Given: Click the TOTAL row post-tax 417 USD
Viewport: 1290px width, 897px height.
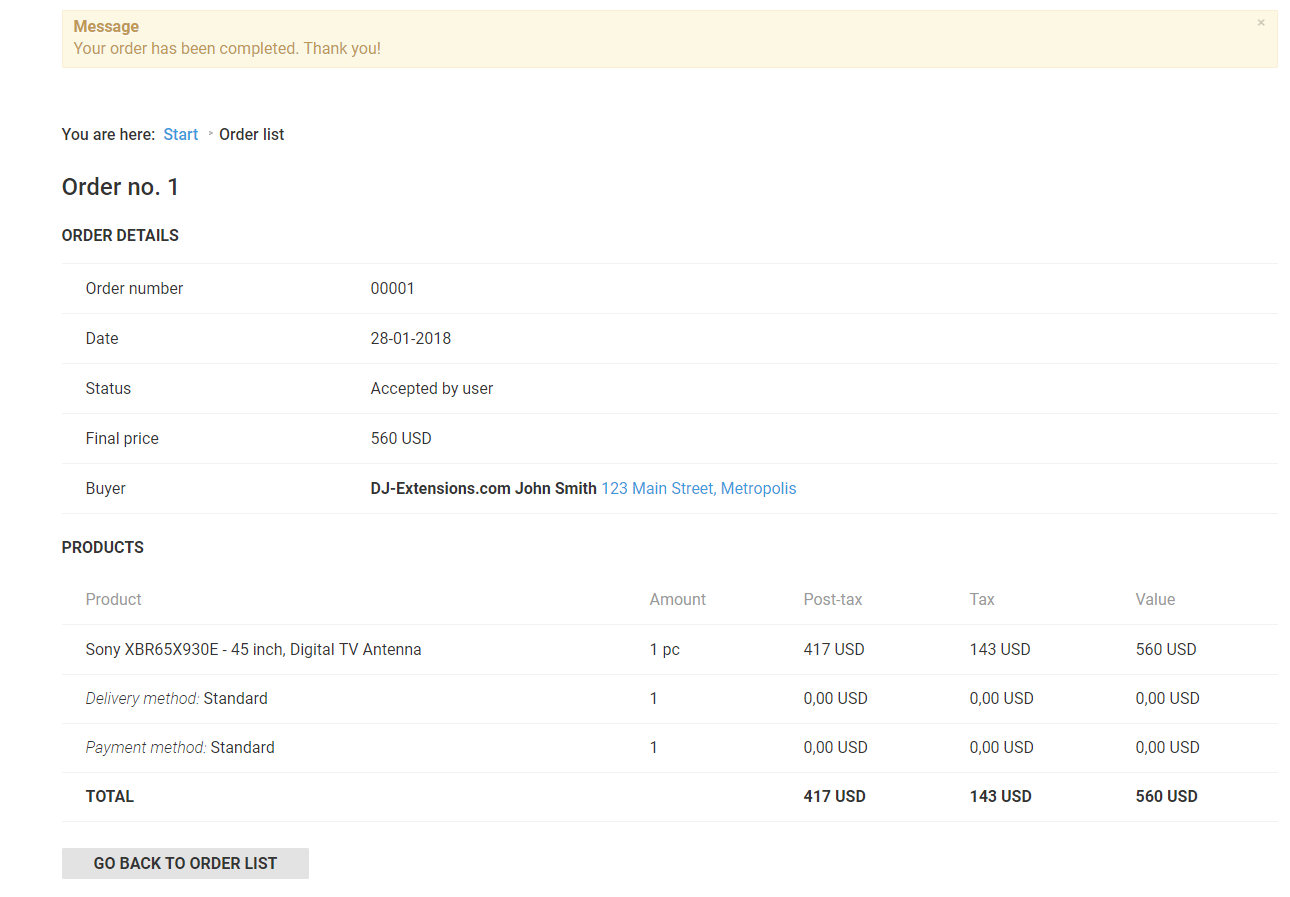Looking at the screenshot, I should pos(835,796).
